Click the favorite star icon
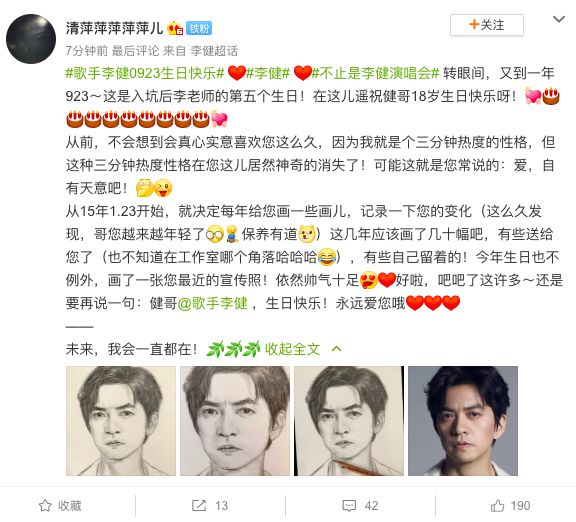The image size is (576, 522). pyautogui.click(x=45, y=506)
